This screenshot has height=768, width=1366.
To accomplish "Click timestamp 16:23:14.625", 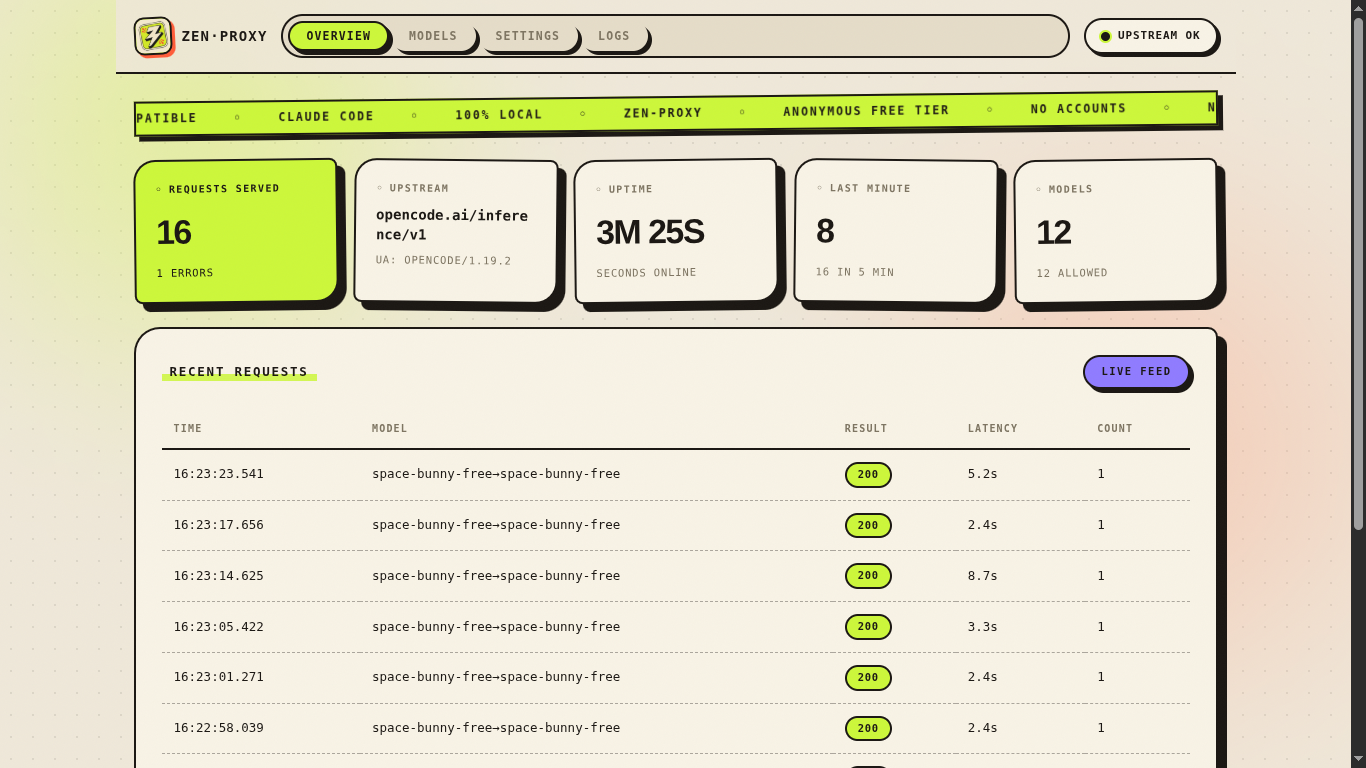I will (x=219, y=576).
